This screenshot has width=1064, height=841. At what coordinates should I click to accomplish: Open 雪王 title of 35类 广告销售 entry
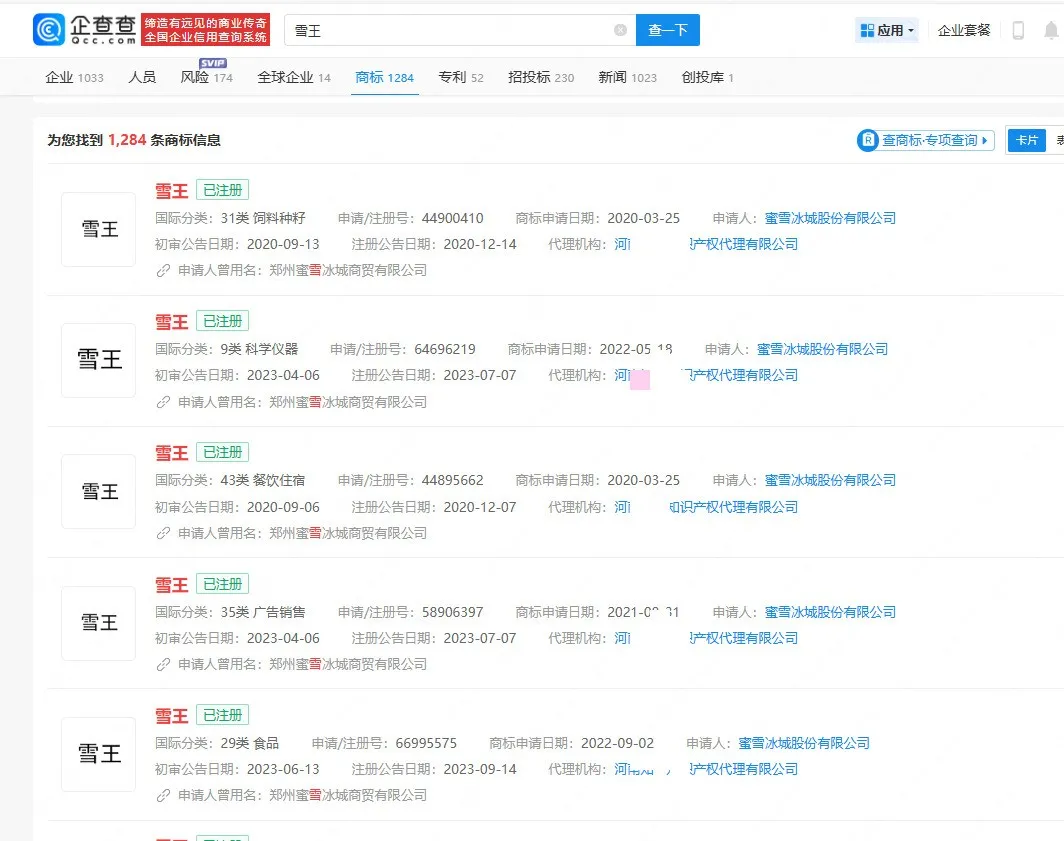click(x=172, y=584)
